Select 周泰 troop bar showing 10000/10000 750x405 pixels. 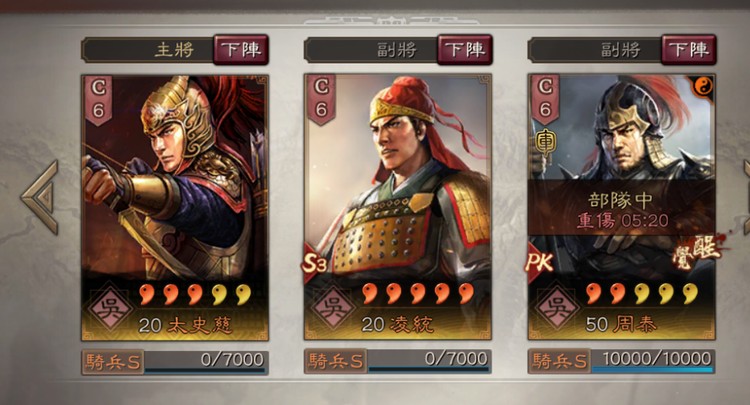pos(622,361)
